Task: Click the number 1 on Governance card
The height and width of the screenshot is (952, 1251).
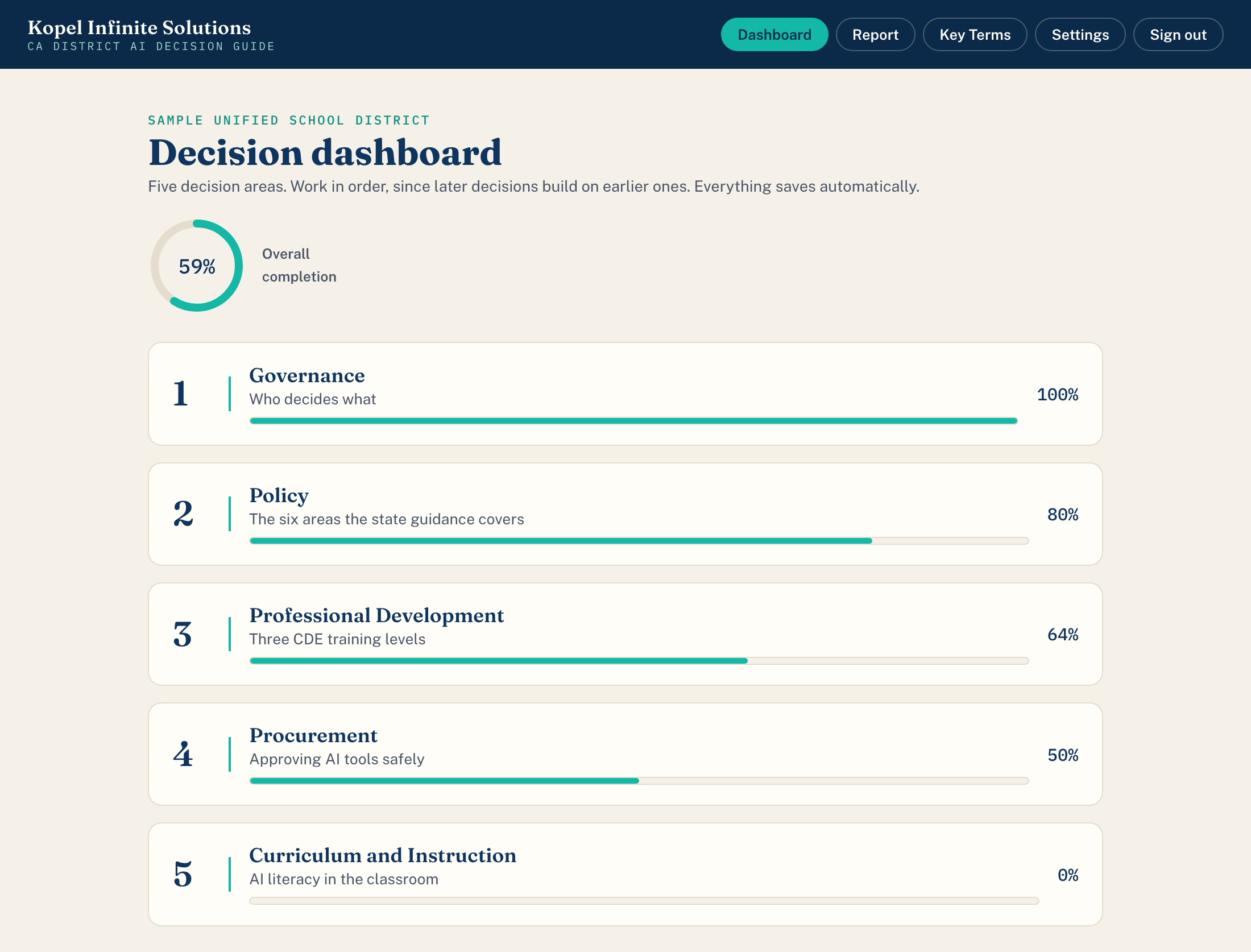Action: 181,394
